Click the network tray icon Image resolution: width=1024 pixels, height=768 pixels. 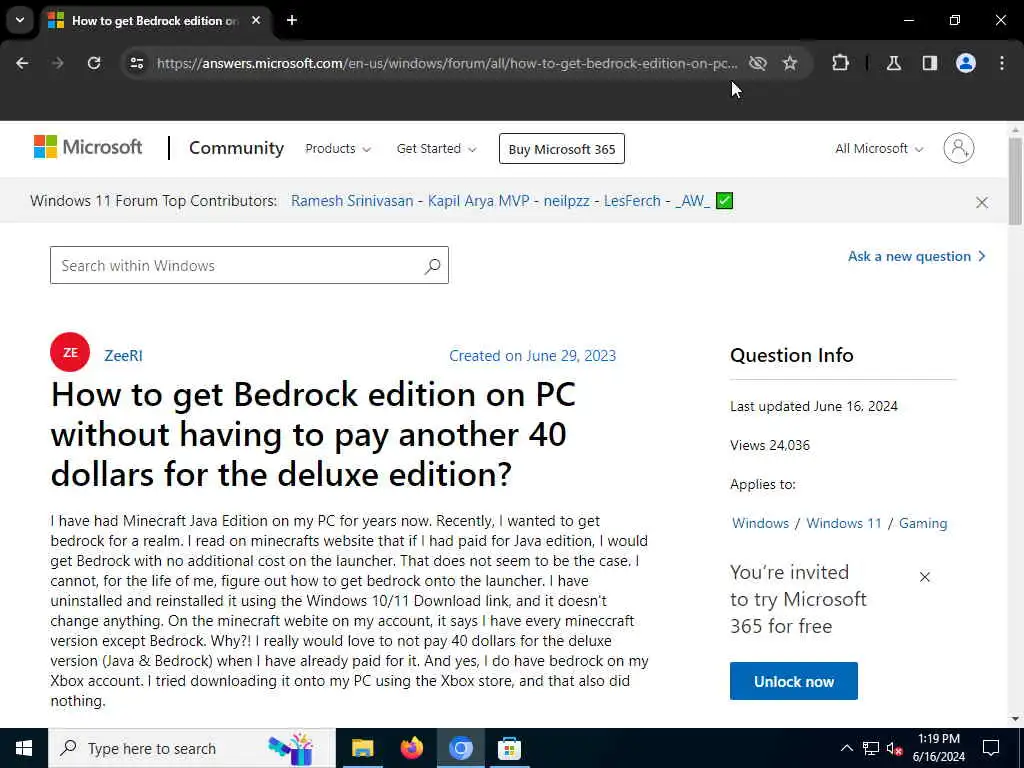(871, 748)
